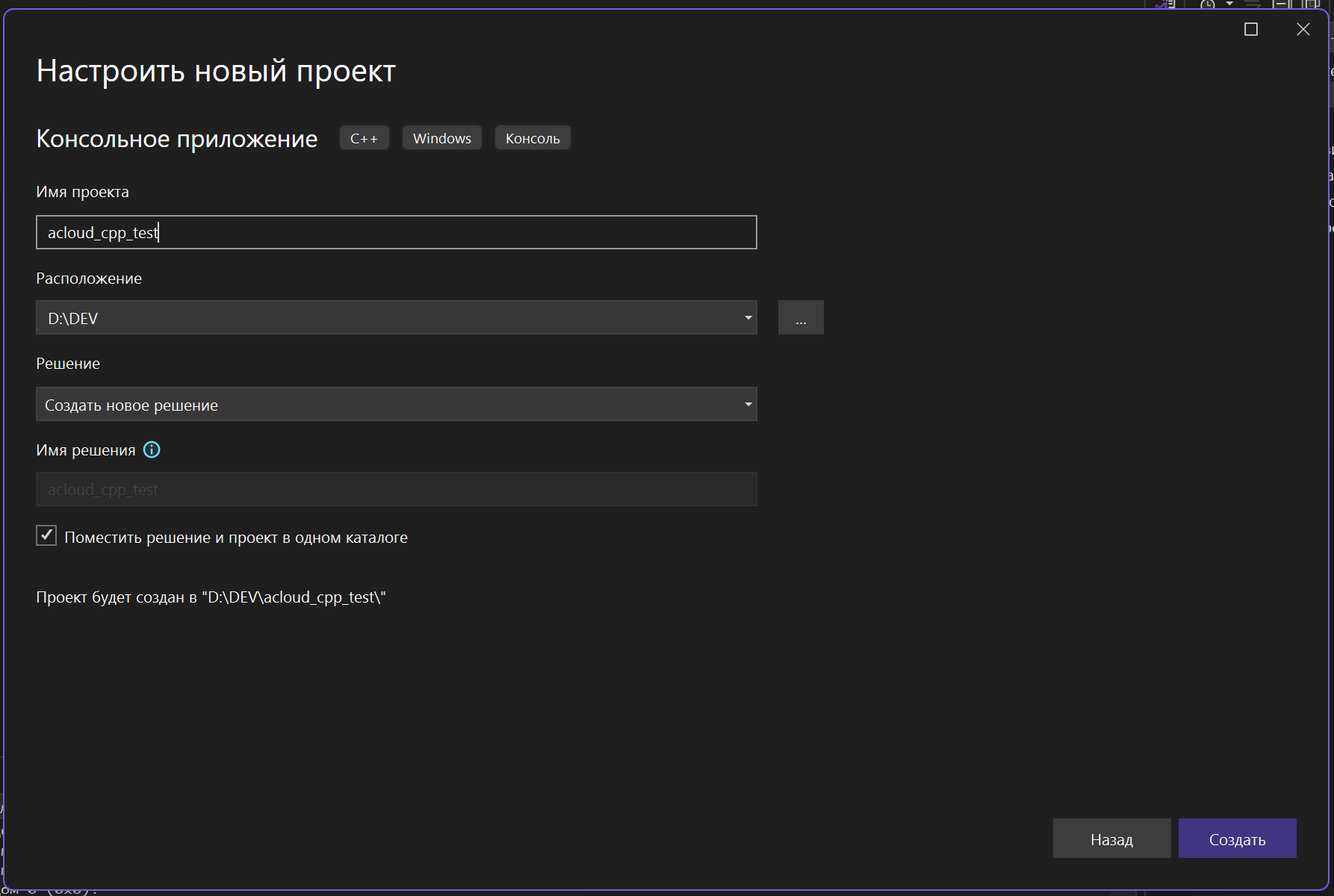The height and width of the screenshot is (896, 1334).
Task: Maximize the dialog window
Action: [x=1251, y=29]
